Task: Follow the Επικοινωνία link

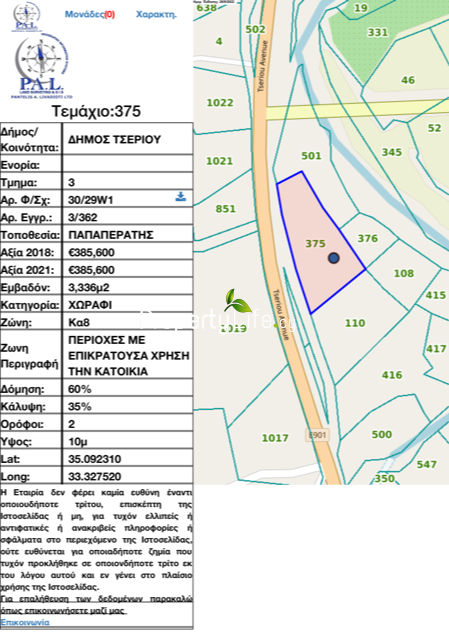Action: 25,622
